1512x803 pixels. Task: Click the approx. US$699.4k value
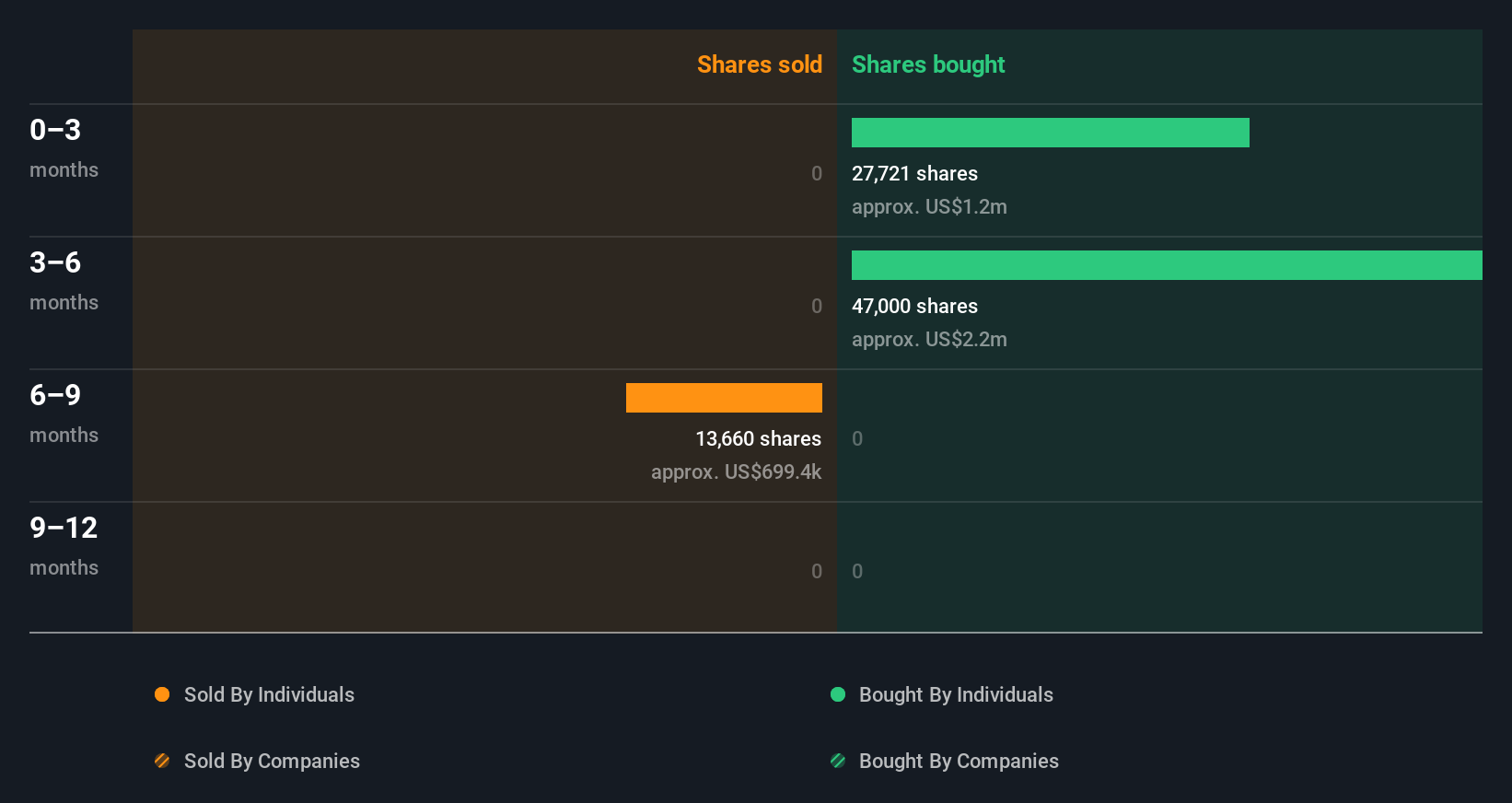coord(737,471)
